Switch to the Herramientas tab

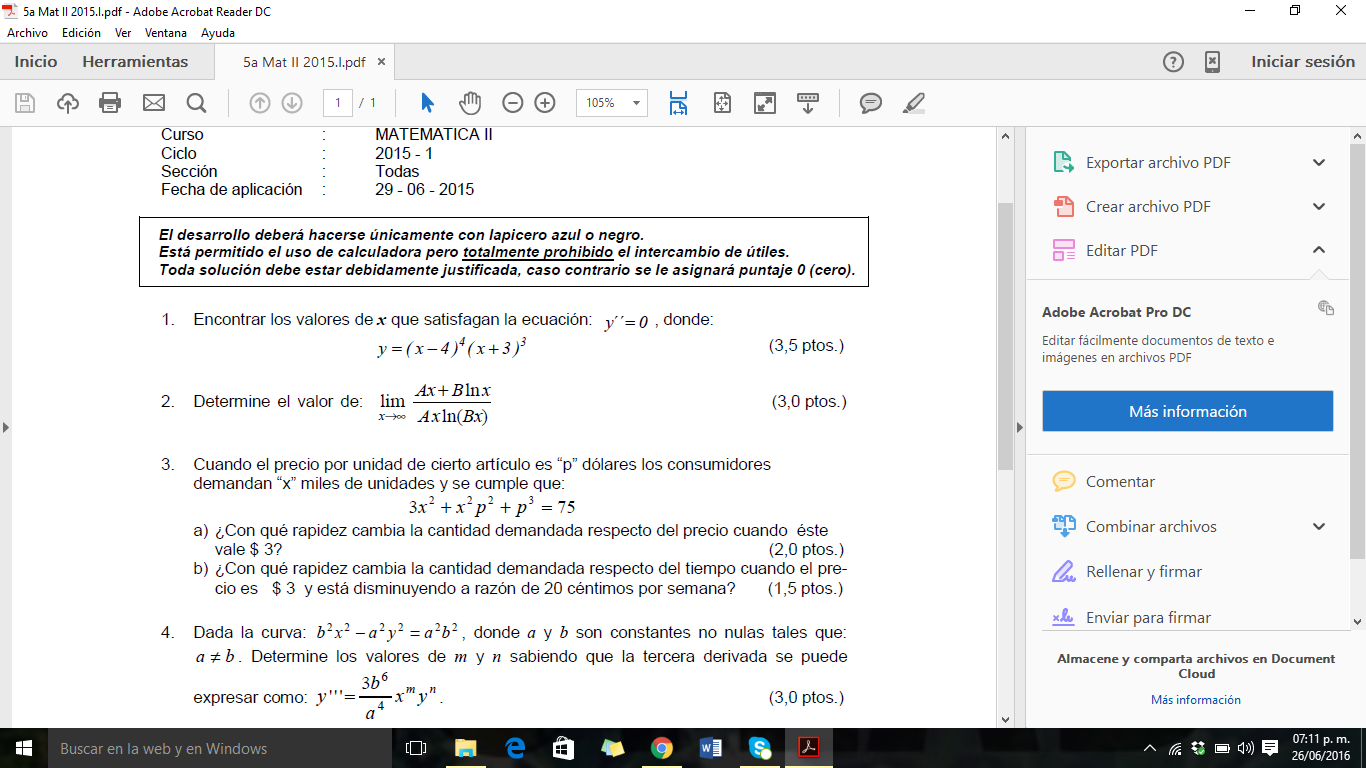(135, 62)
